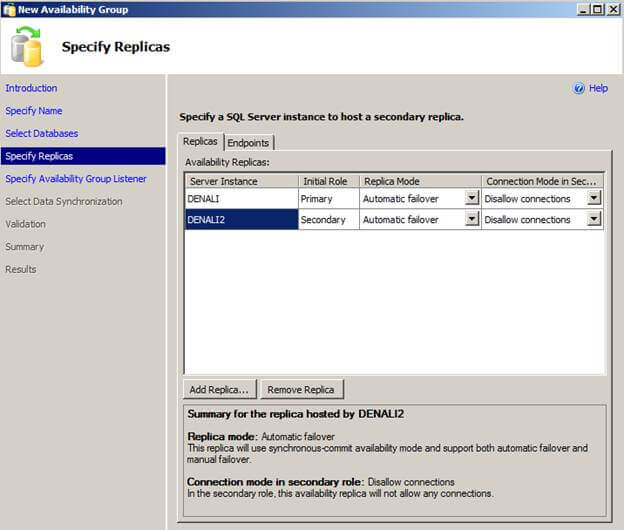Click the availability group wizard icon in header
The image size is (624, 530).
pos(27,48)
